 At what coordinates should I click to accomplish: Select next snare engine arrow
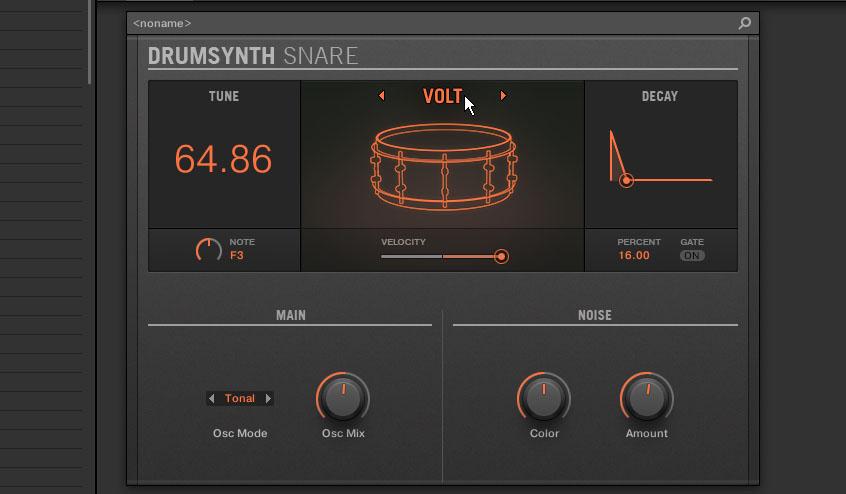click(503, 96)
